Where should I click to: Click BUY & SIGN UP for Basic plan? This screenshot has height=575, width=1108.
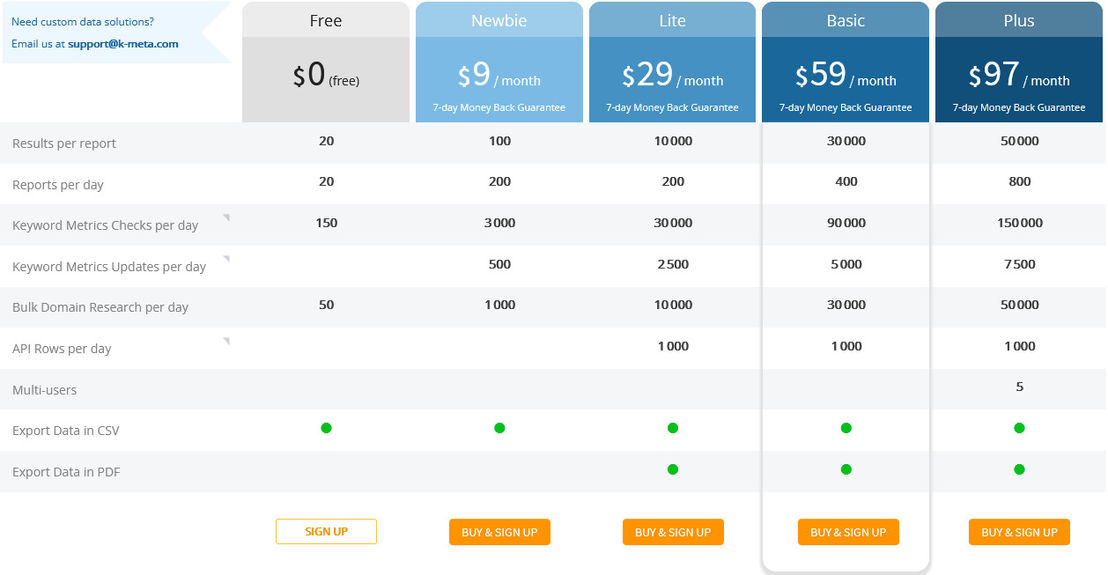[848, 532]
